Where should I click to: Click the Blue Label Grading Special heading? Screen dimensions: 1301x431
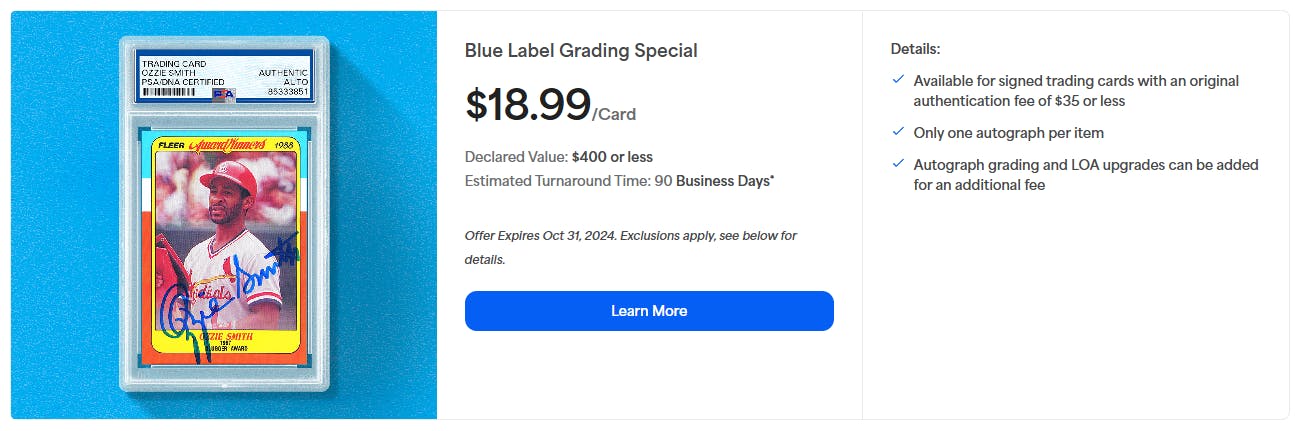(581, 50)
